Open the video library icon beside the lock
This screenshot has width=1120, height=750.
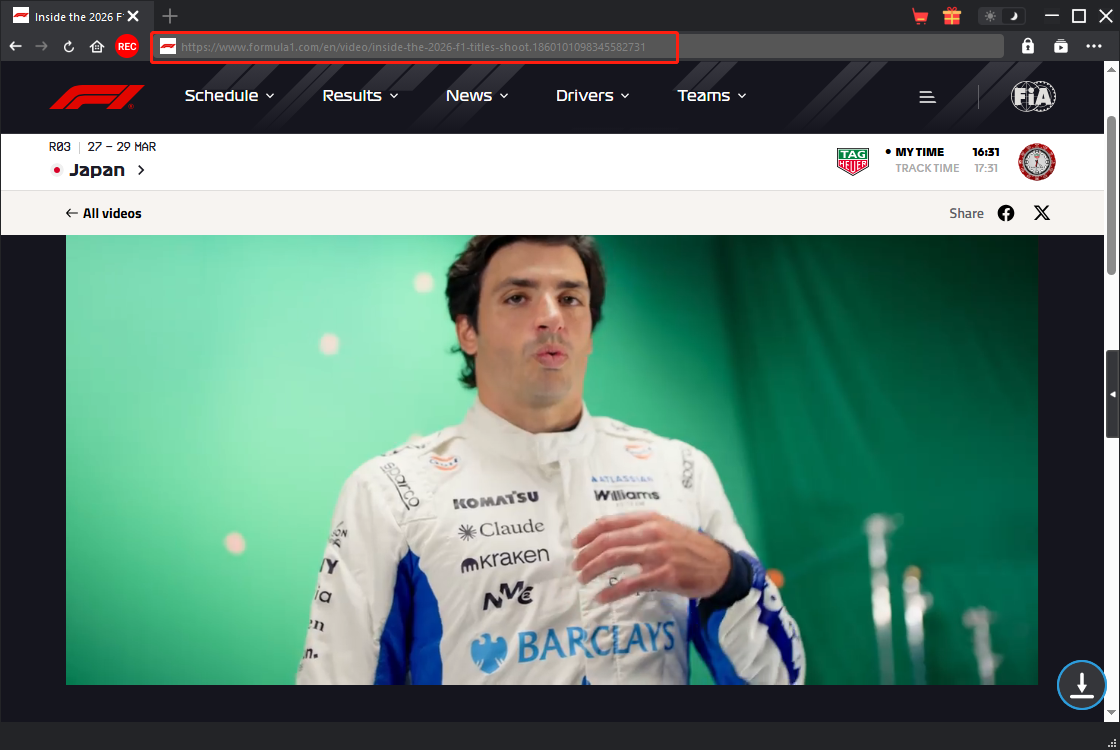coord(1061,46)
